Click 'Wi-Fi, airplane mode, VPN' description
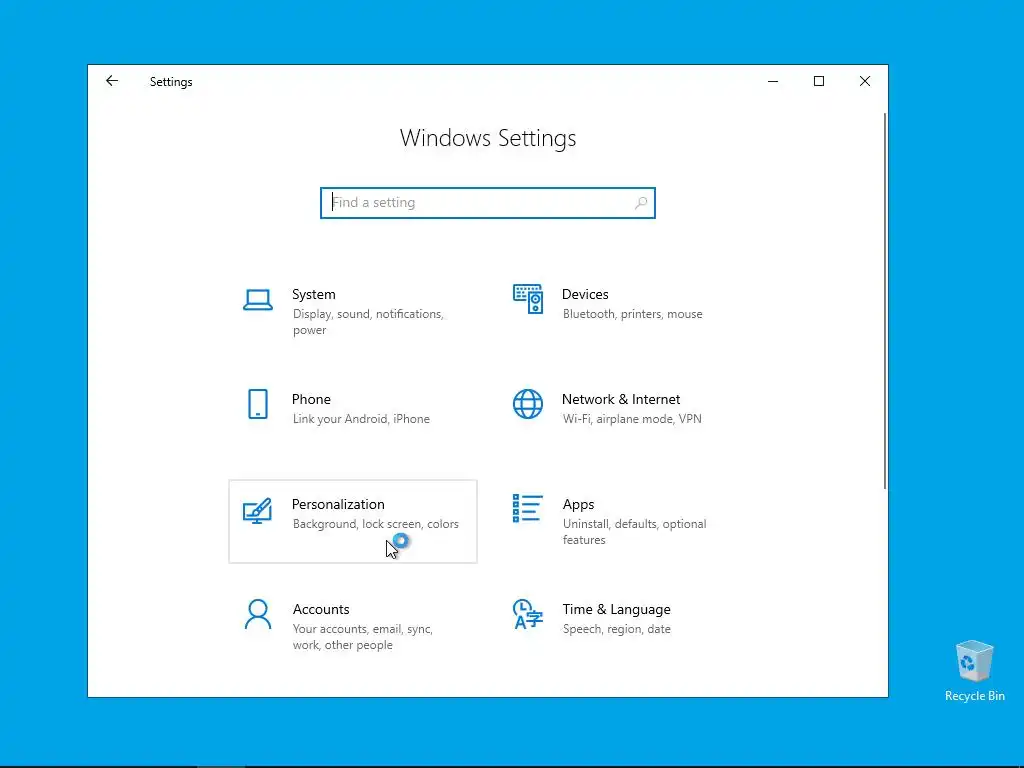1024x768 pixels. tap(632, 419)
